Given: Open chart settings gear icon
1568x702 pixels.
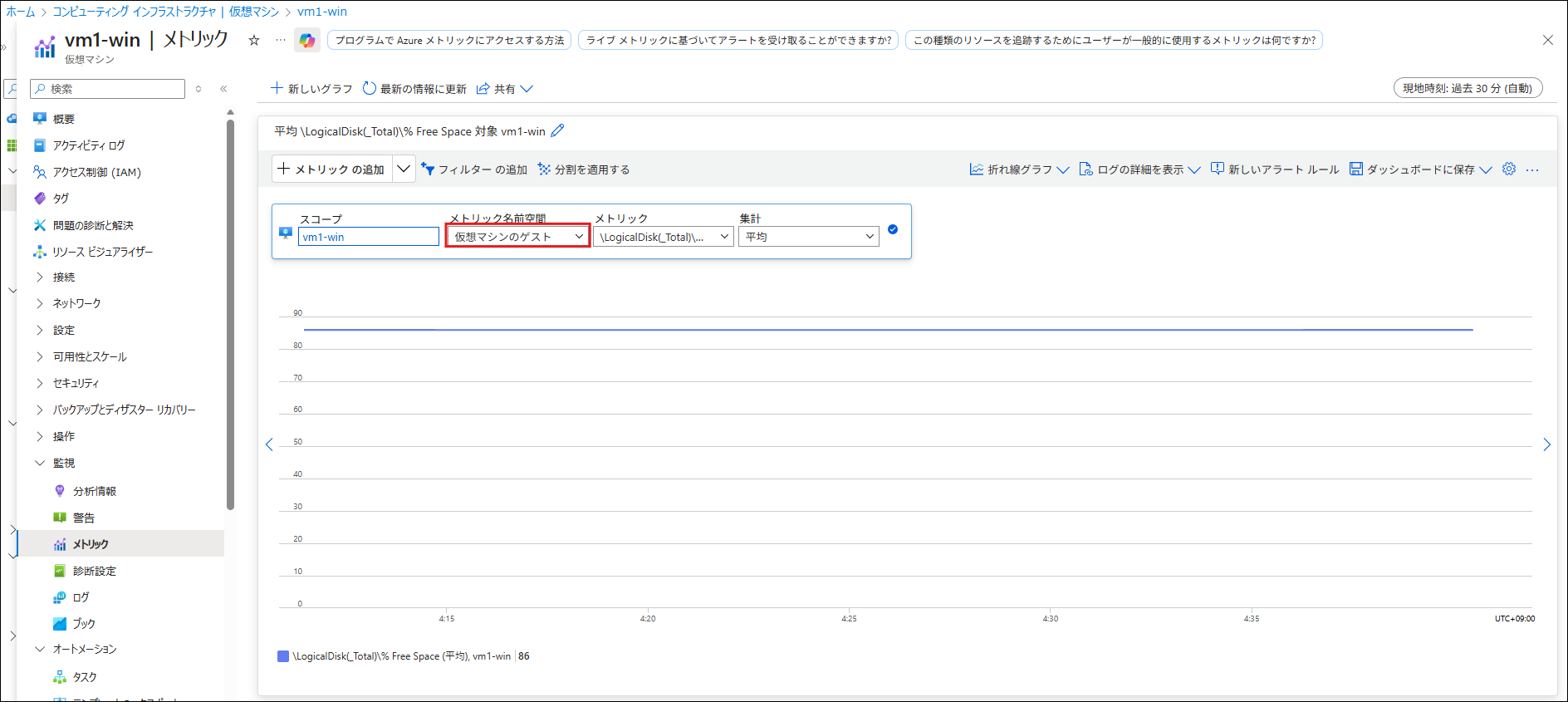Looking at the screenshot, I should point(1509,169).
